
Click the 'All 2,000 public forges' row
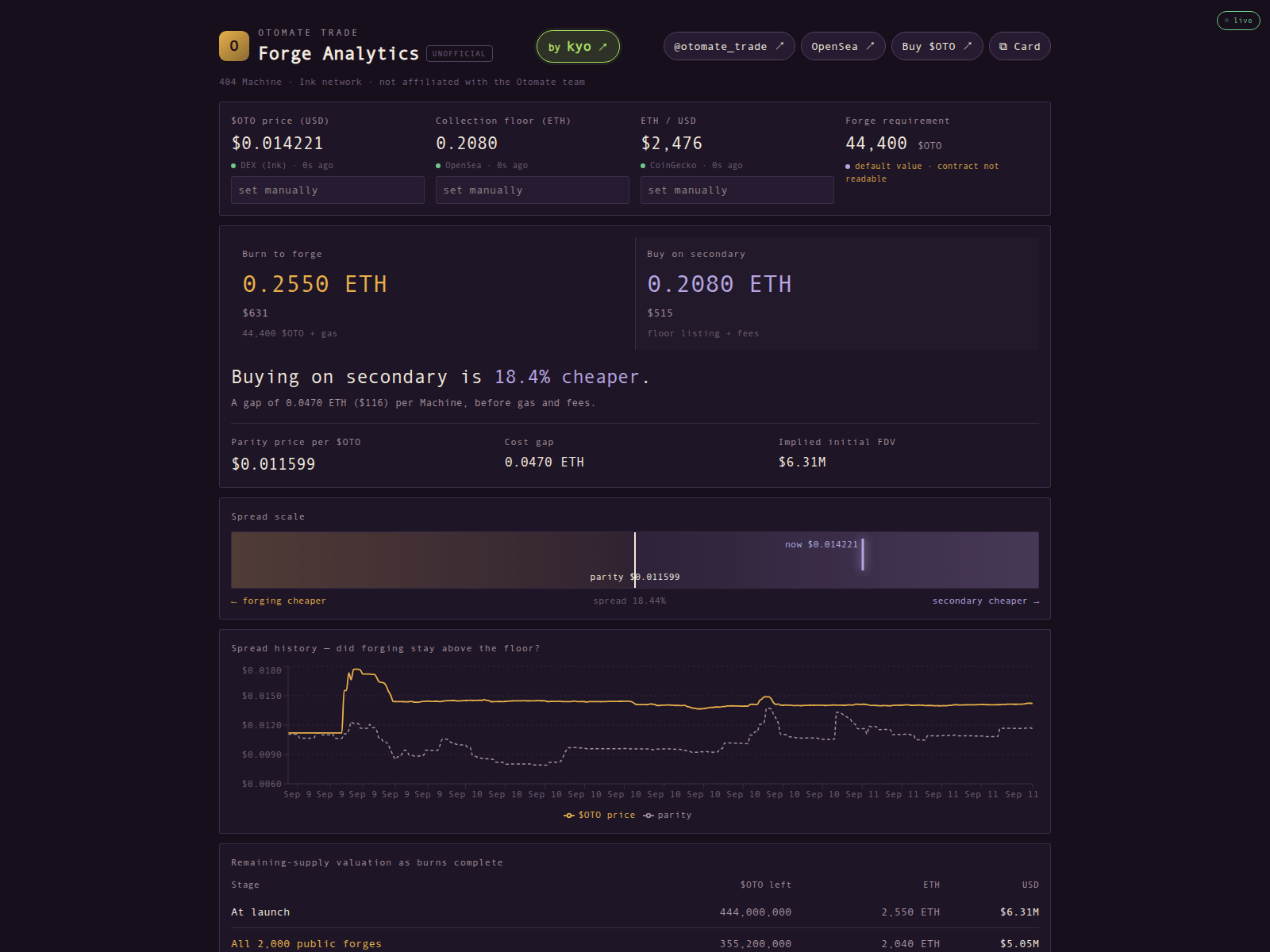tap(635, 944)
